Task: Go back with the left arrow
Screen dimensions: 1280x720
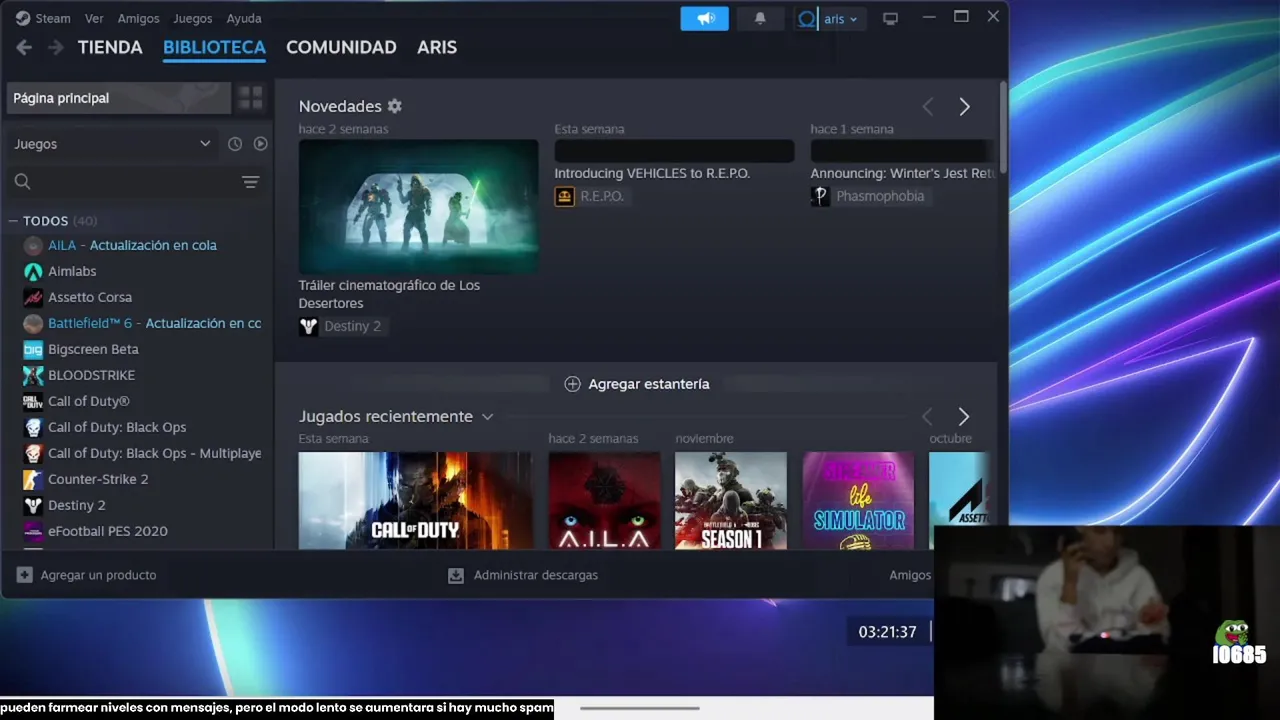Action: point(24,47)
